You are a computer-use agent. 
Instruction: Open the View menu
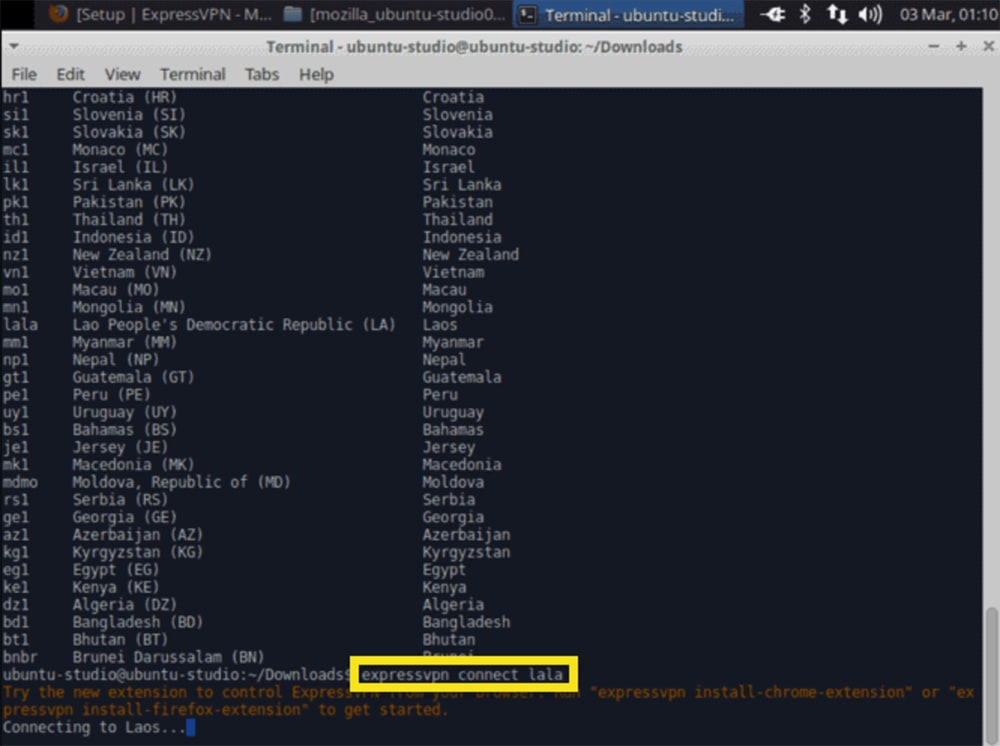[122, 75]
